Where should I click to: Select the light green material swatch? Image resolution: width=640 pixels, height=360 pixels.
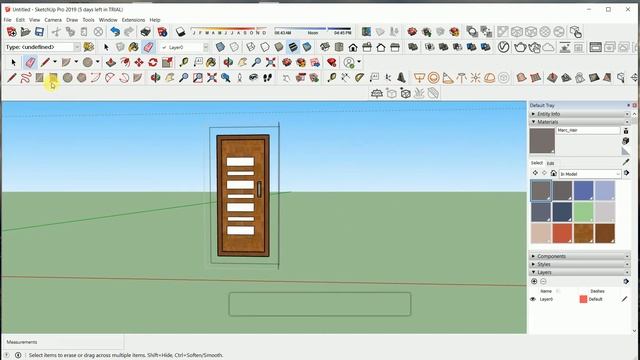tap(583, 212)
